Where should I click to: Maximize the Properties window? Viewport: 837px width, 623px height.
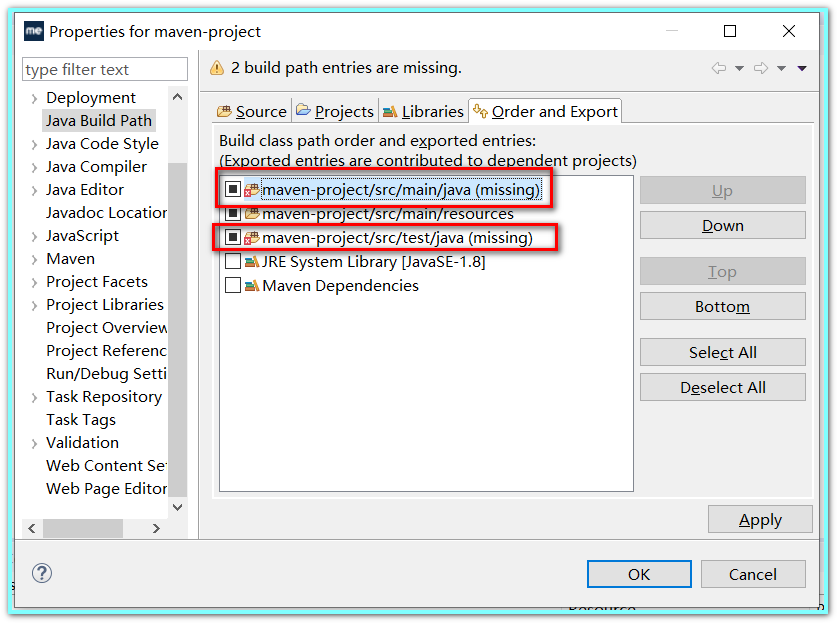tap(730, 31)
